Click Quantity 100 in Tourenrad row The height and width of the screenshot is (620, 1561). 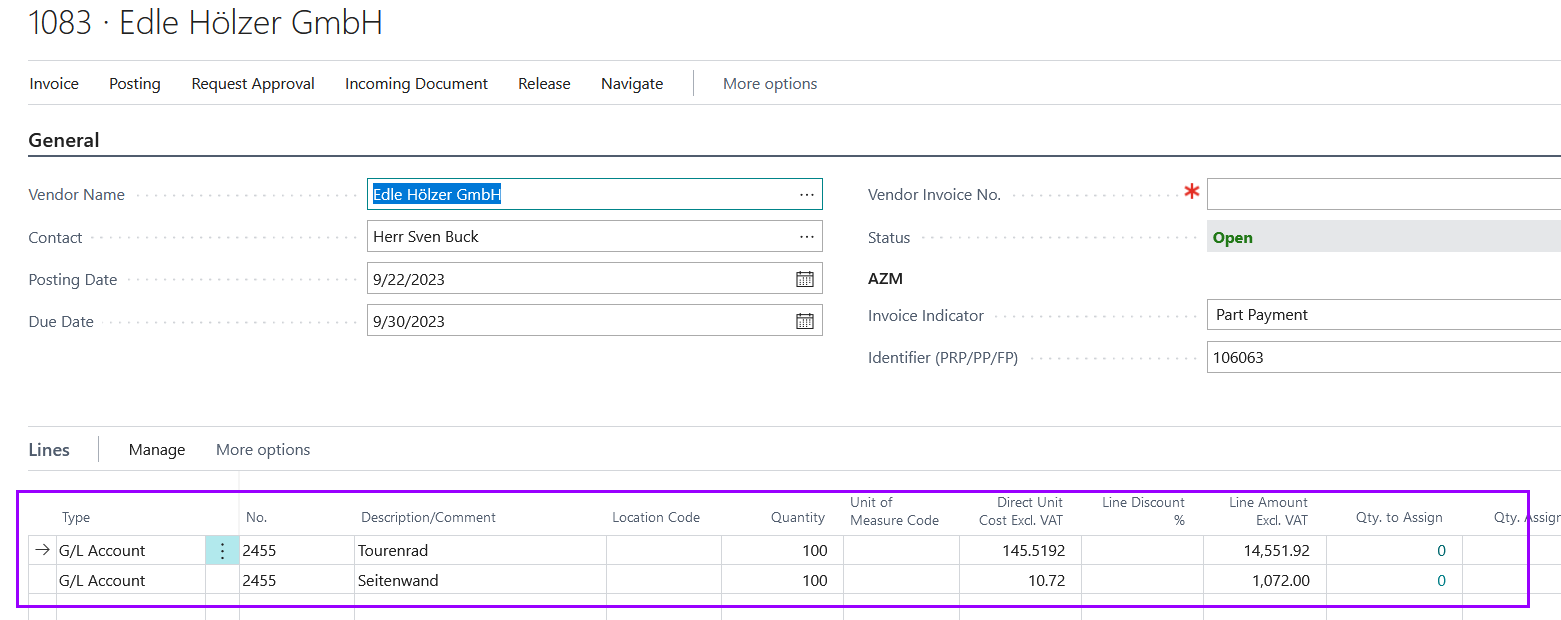point(782,551)
